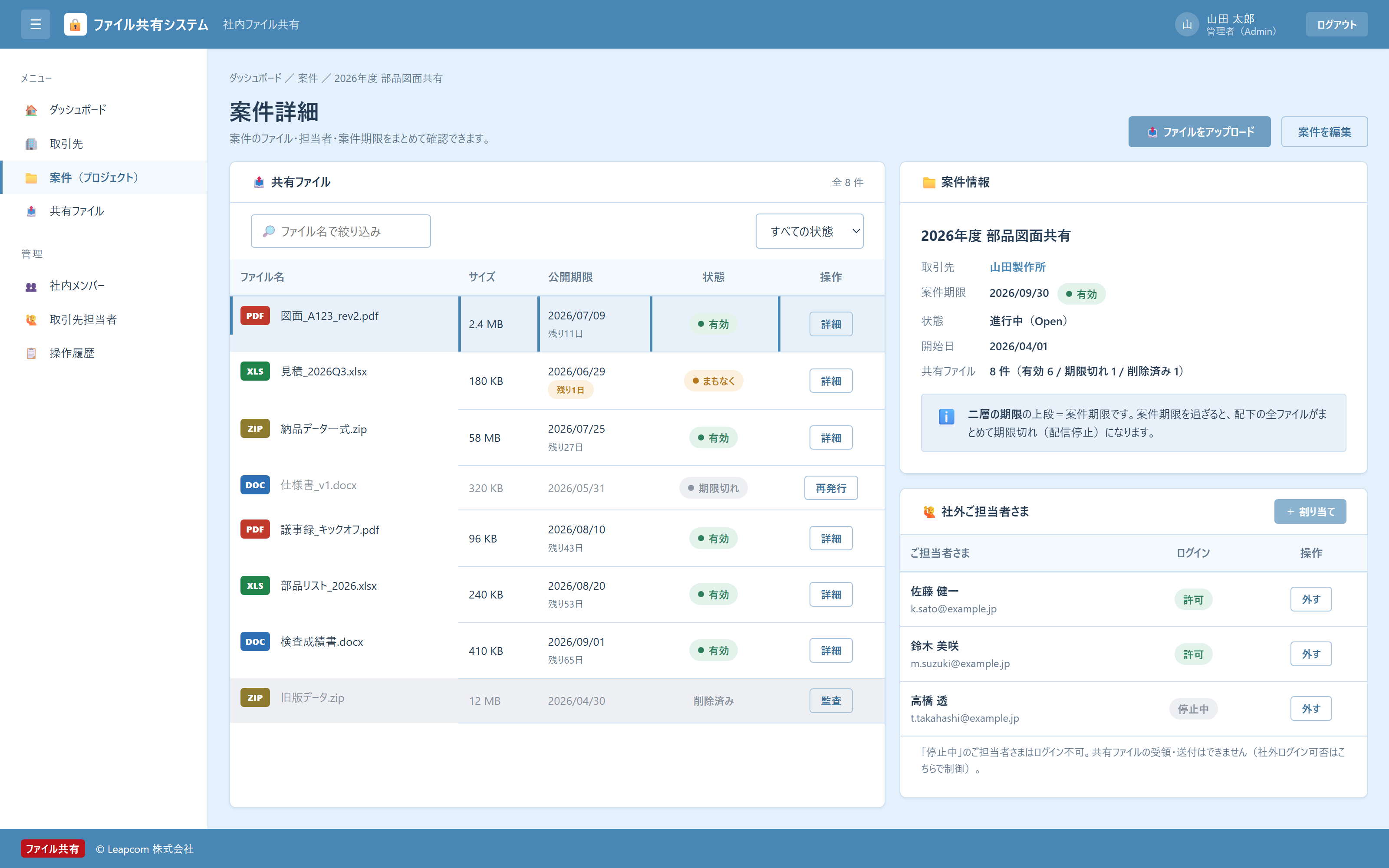Open 取引先担当者 in the sidebar
Screen dimensions: 1389x868
[103, 320]
